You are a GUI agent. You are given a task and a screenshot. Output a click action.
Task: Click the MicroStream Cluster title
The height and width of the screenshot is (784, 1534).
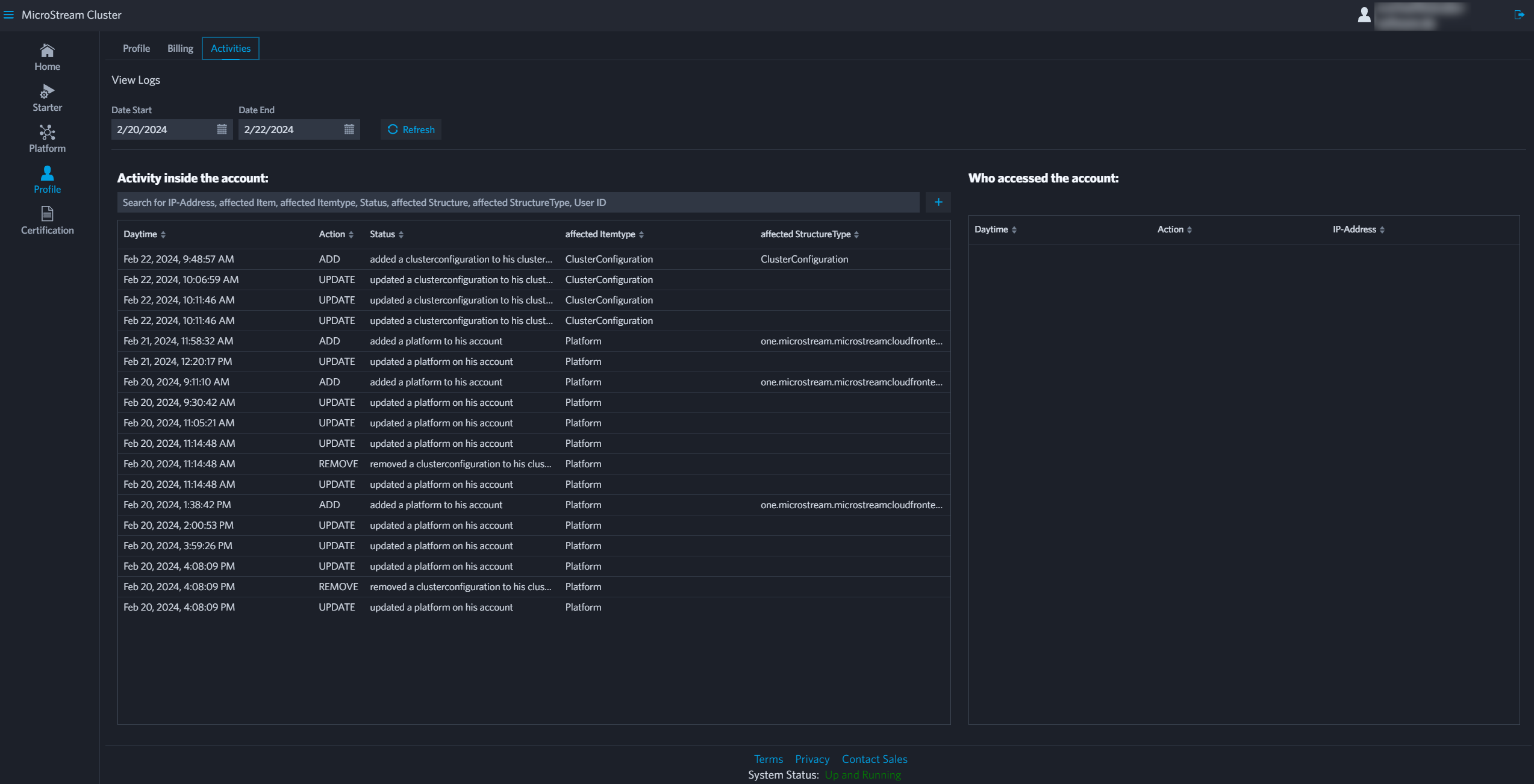coord(71,15)
